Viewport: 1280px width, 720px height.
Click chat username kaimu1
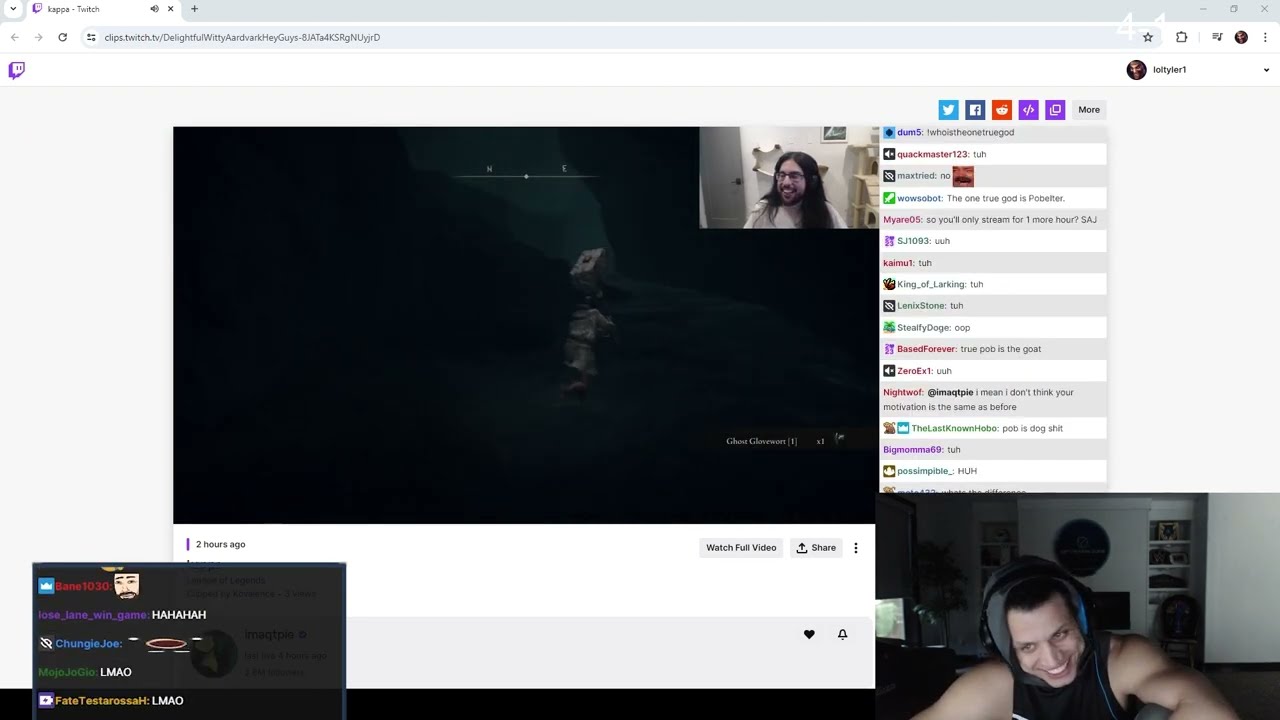(898, 263)
